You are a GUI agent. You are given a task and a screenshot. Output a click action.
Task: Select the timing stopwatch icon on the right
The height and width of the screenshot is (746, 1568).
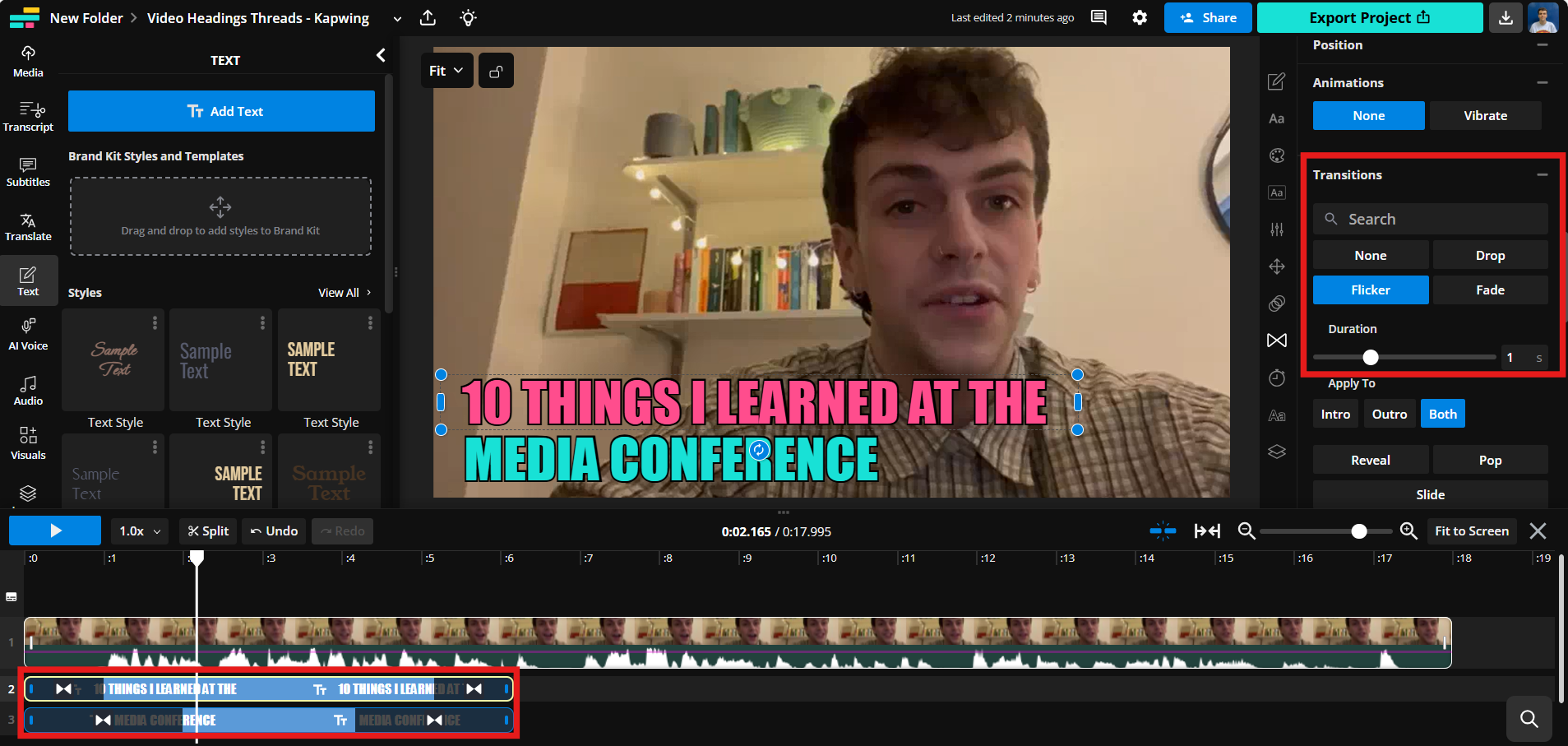(1277, 378)
